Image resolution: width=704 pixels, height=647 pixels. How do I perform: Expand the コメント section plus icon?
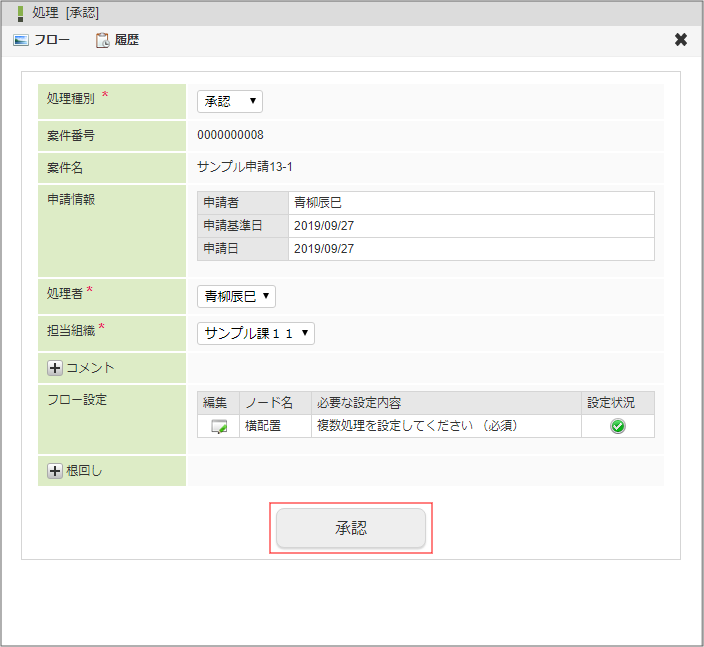coord(55,368)
